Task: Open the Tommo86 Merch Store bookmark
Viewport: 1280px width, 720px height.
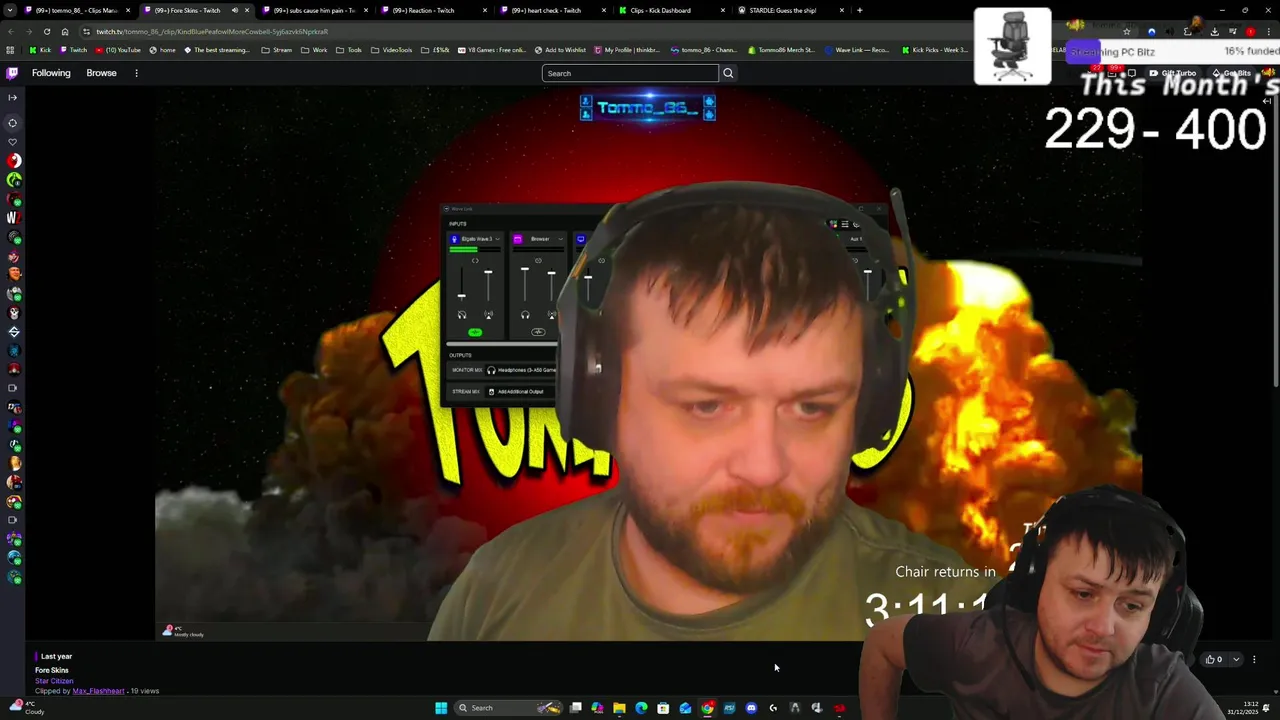Action: 780,50
